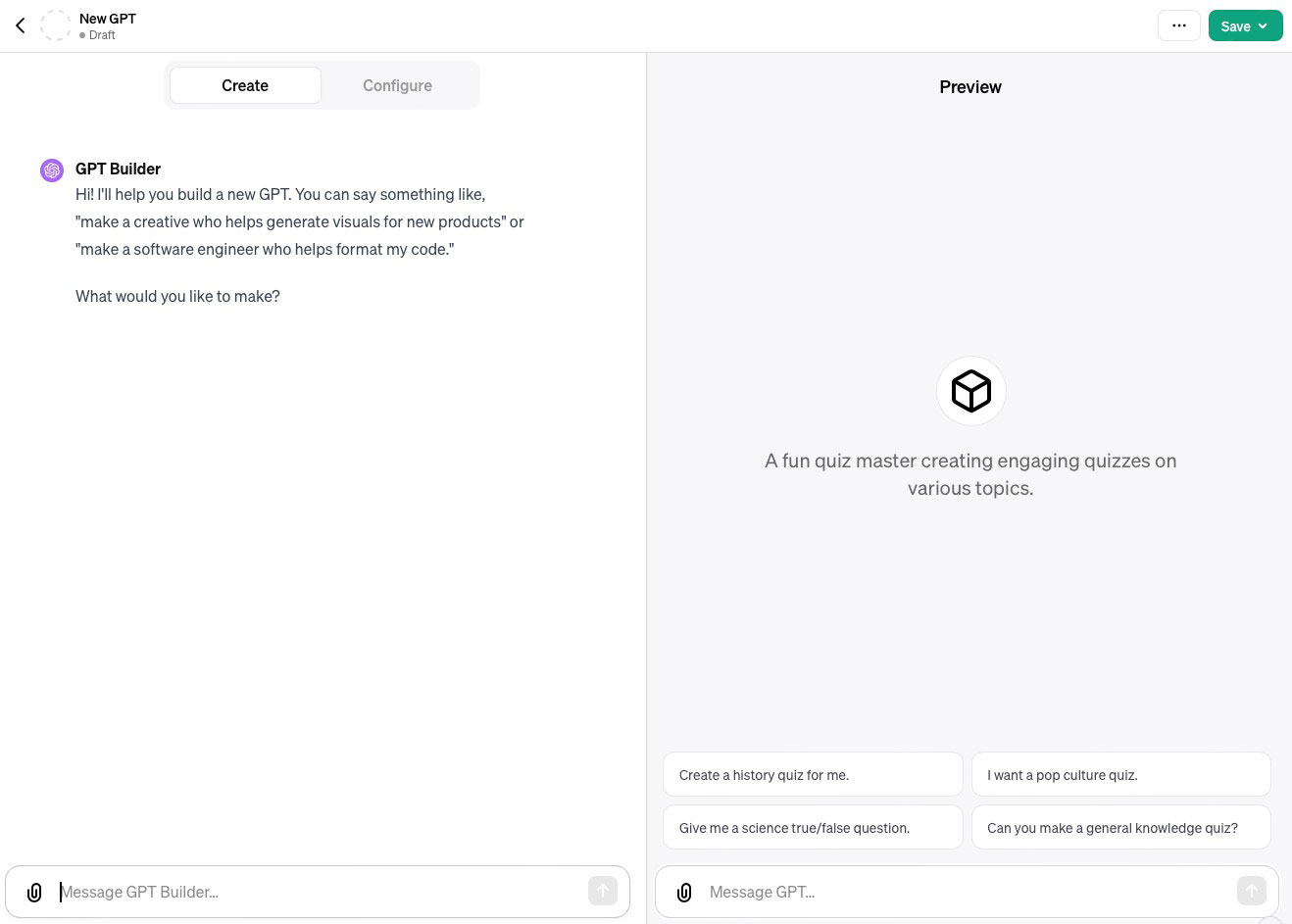Choose 'Give me a science true/false question.' prompt
This screenshot has width=1292, height=924.
(813, 827)
